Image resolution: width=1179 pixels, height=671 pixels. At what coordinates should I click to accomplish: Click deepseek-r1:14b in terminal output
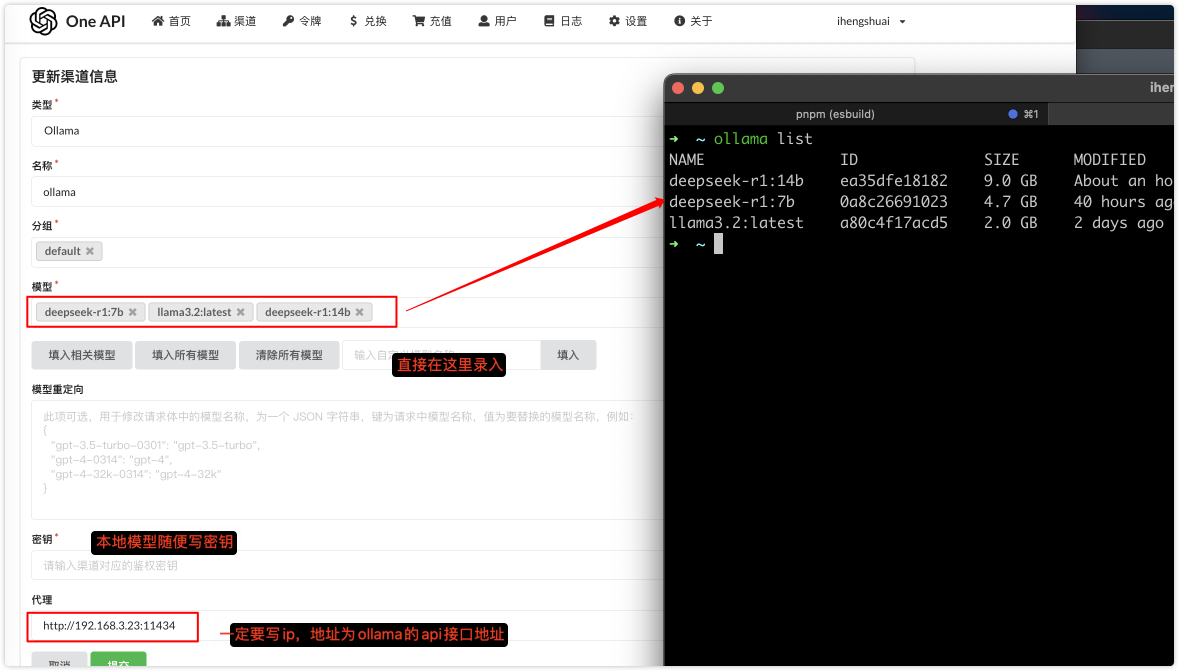point(736,181)
